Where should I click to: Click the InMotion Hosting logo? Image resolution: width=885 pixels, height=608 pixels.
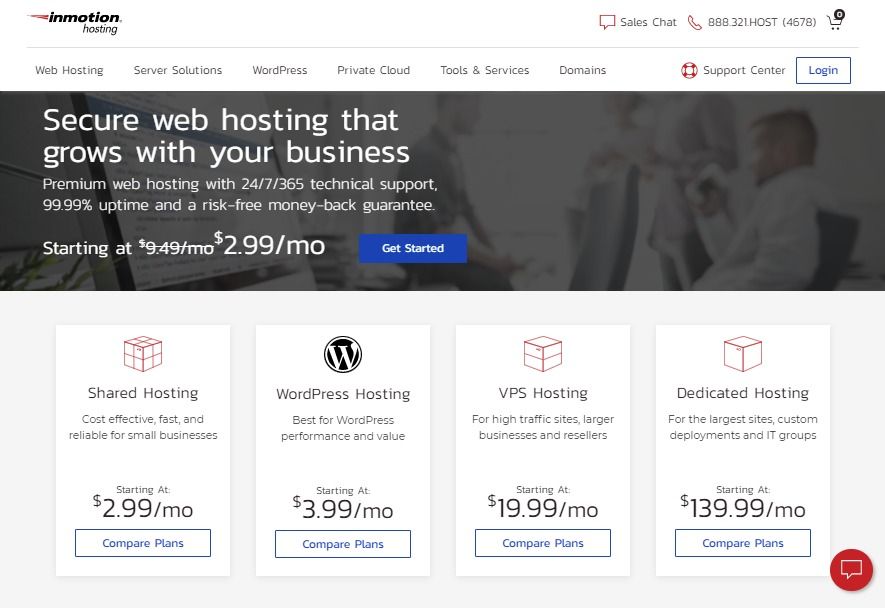tap(74, 23)
